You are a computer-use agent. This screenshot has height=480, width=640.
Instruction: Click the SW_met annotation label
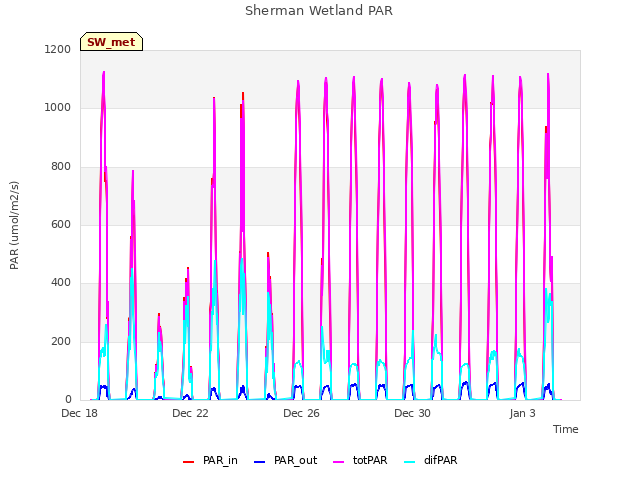click(x=111, y=42)
